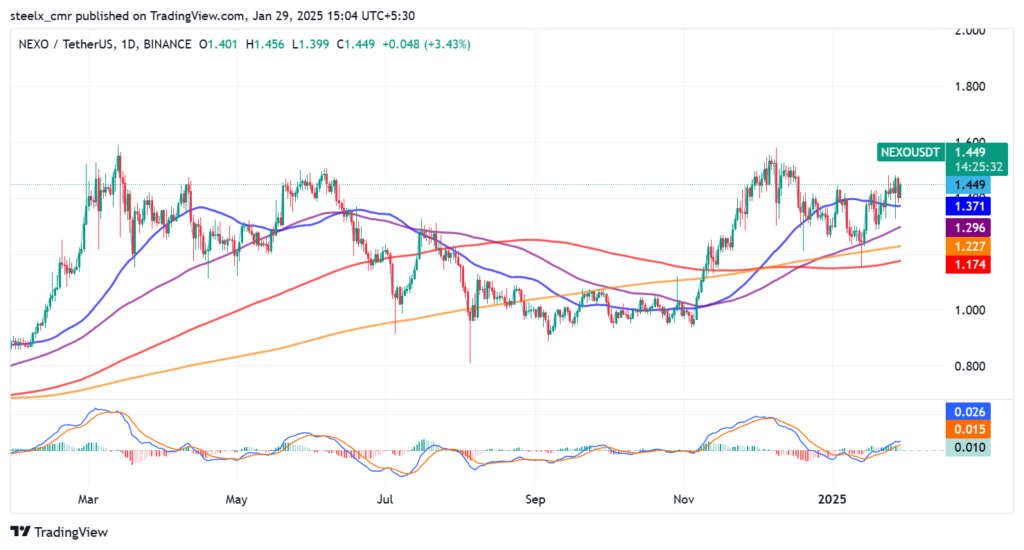1024x550 pixels.
Task: Click the green NEXOUSDT symbol label
Action: pyautogui.click(x=909, y=152)
